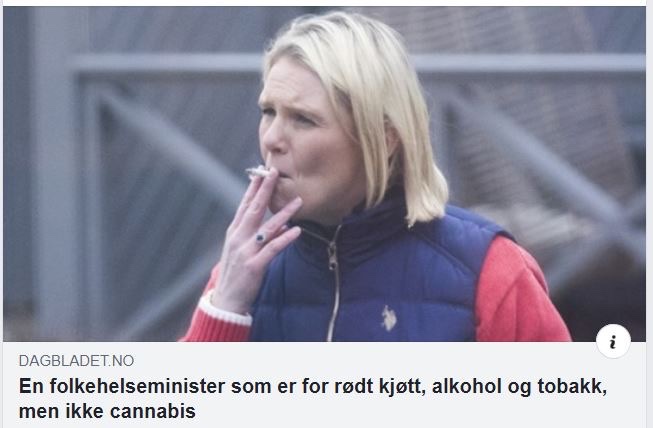
Task: Click the word 'tobakk' in the headline
Action: [572, 387]
